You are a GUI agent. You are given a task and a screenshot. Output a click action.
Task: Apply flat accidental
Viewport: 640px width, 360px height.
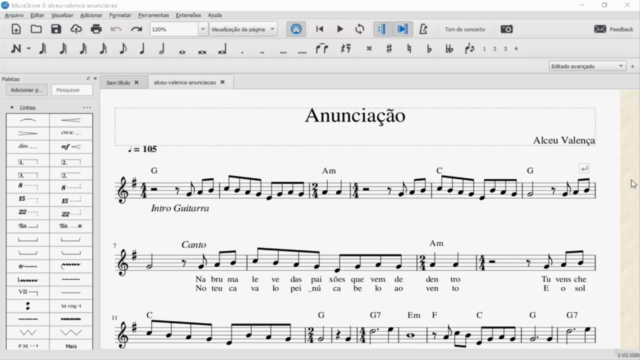[429, 49]
